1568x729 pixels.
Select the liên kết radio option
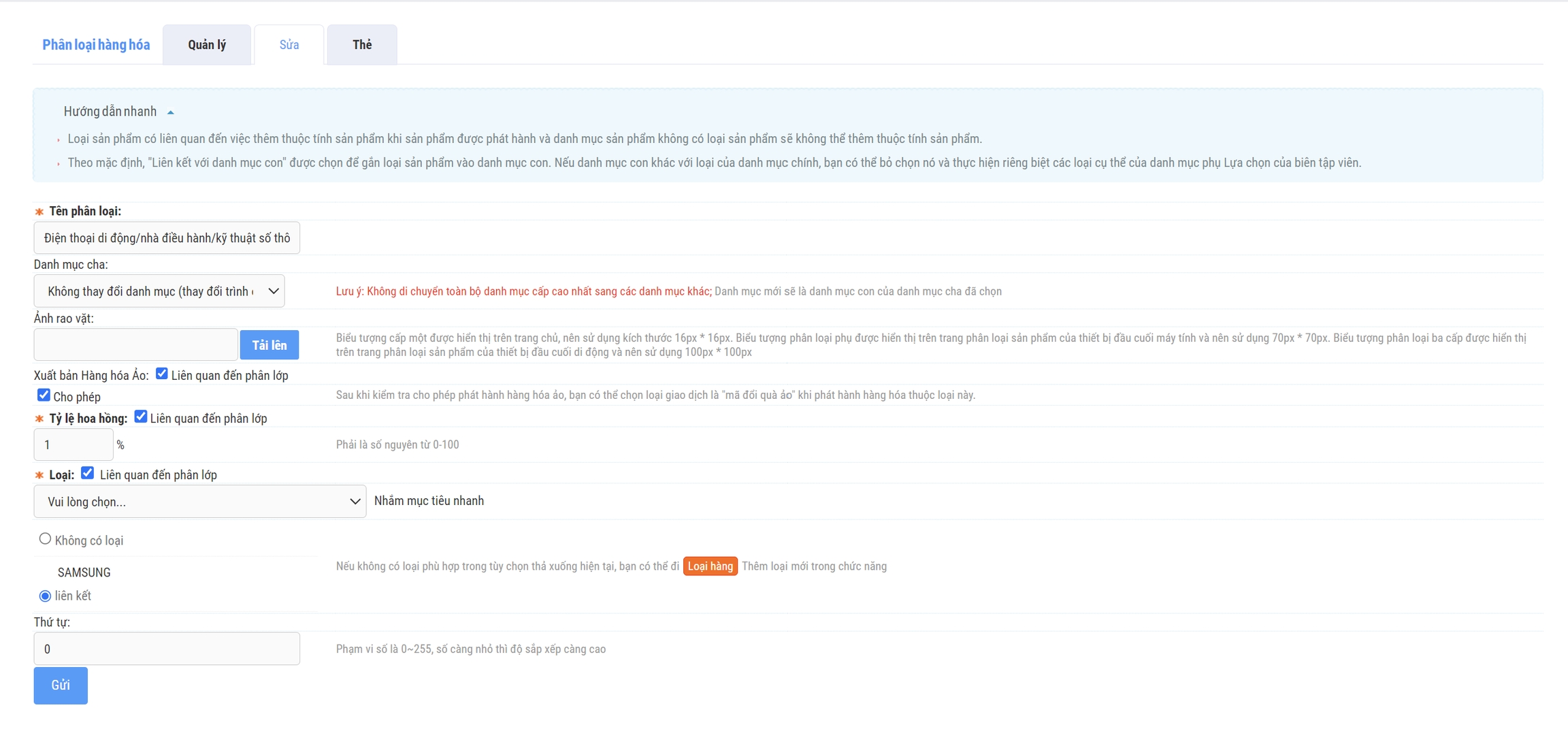click(x=45, y=596)
